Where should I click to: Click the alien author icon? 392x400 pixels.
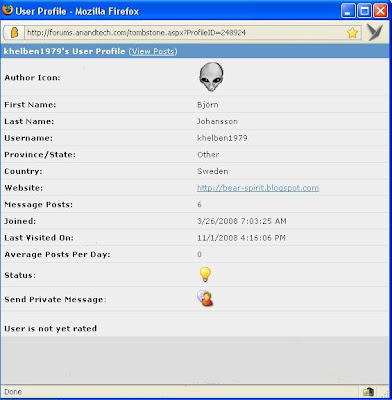211,77
